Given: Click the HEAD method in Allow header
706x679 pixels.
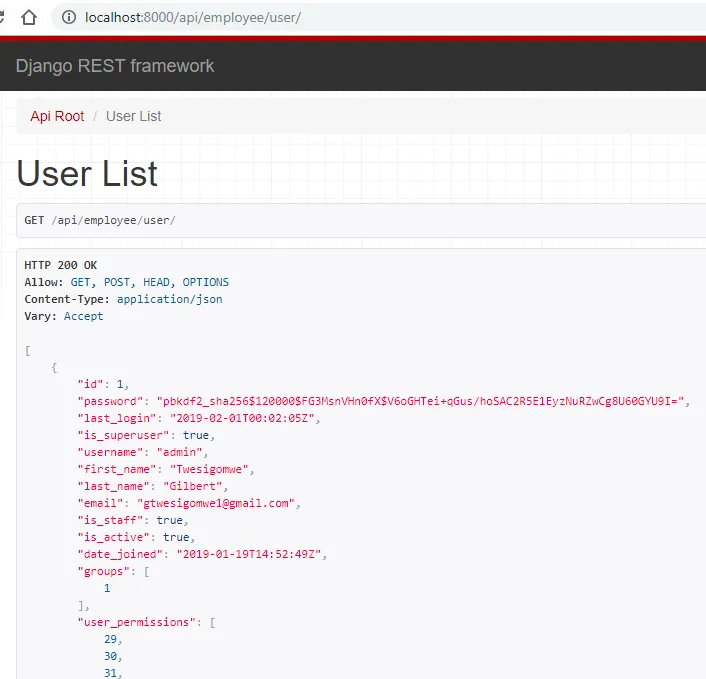Looking at the screenshot, I should click(156, 282).
